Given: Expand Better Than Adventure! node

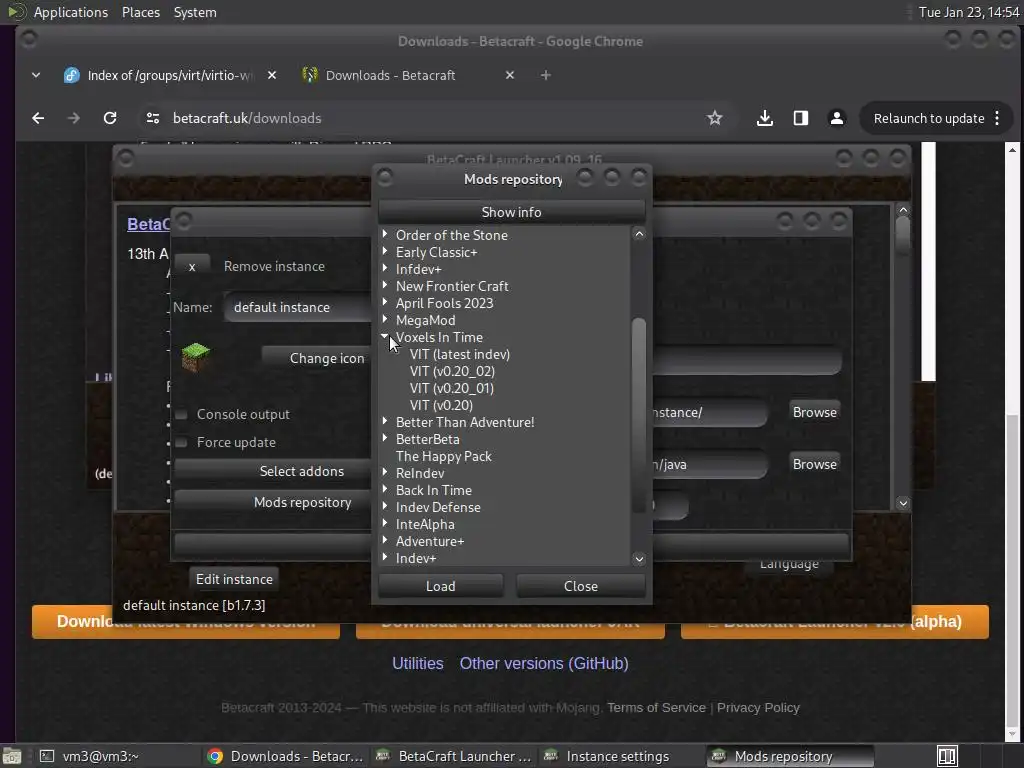Looking at the screenshot, I should [385, 421].
